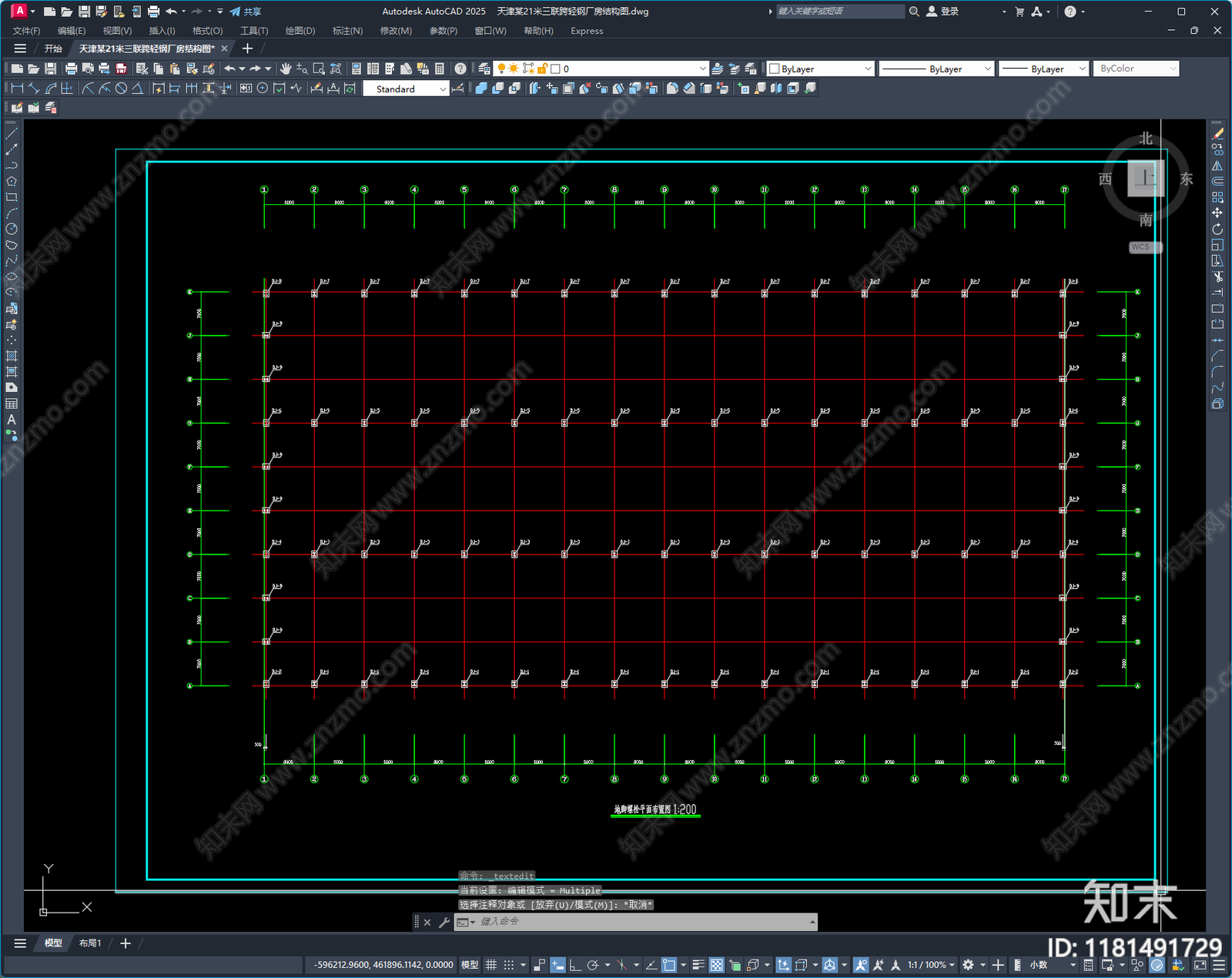This screenshot has height=978, width=1232.
Task: Click the 共享 share button
Action: 246,12
